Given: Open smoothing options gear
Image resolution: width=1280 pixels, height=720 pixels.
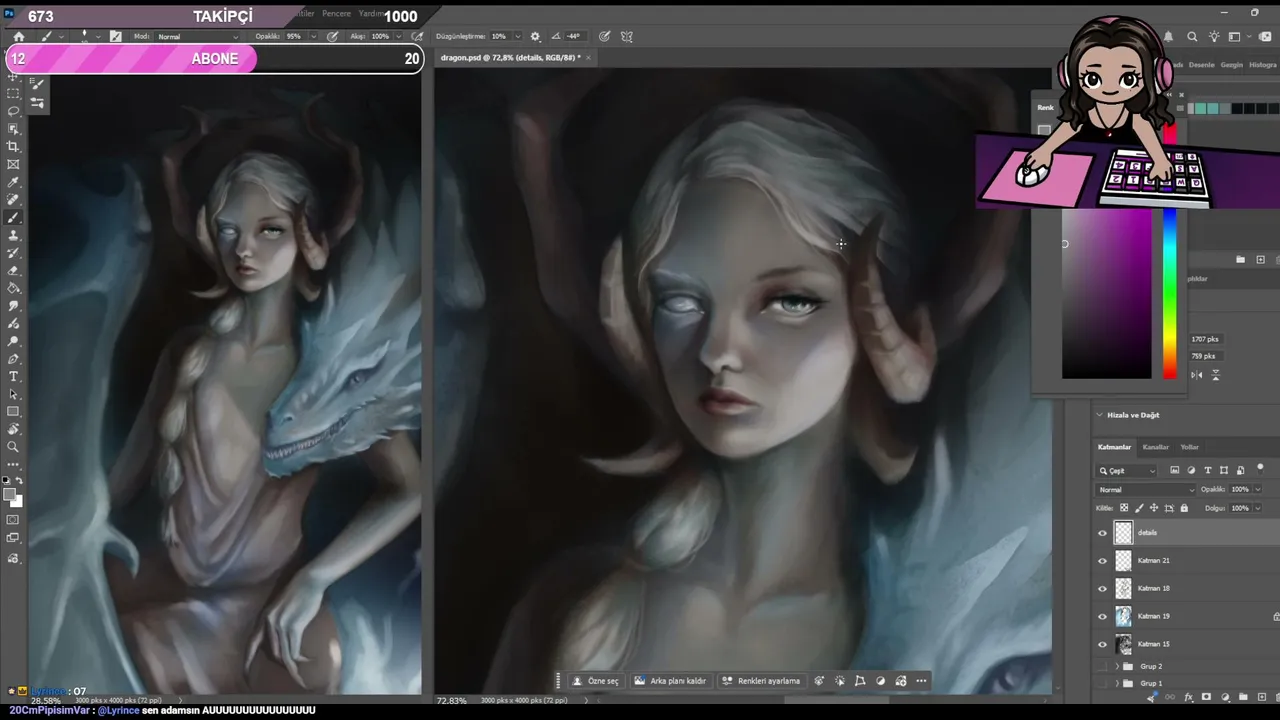Looking at the screenshot, I should 535,36.
